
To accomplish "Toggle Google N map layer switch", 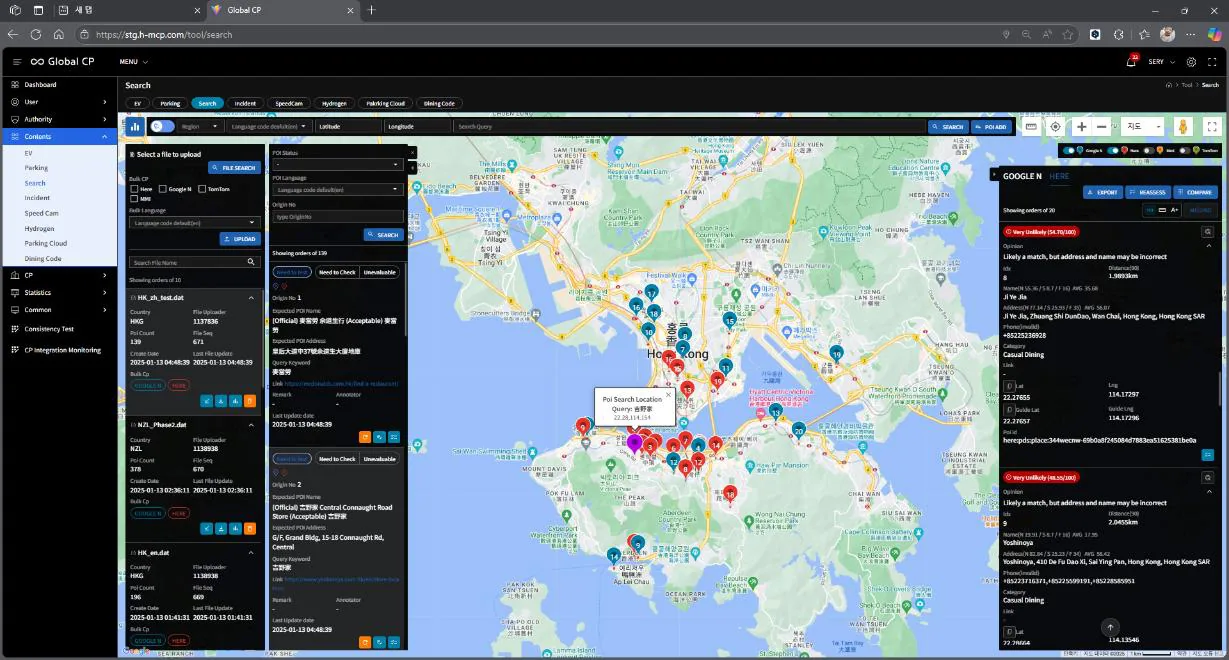I will [1071, 150].
